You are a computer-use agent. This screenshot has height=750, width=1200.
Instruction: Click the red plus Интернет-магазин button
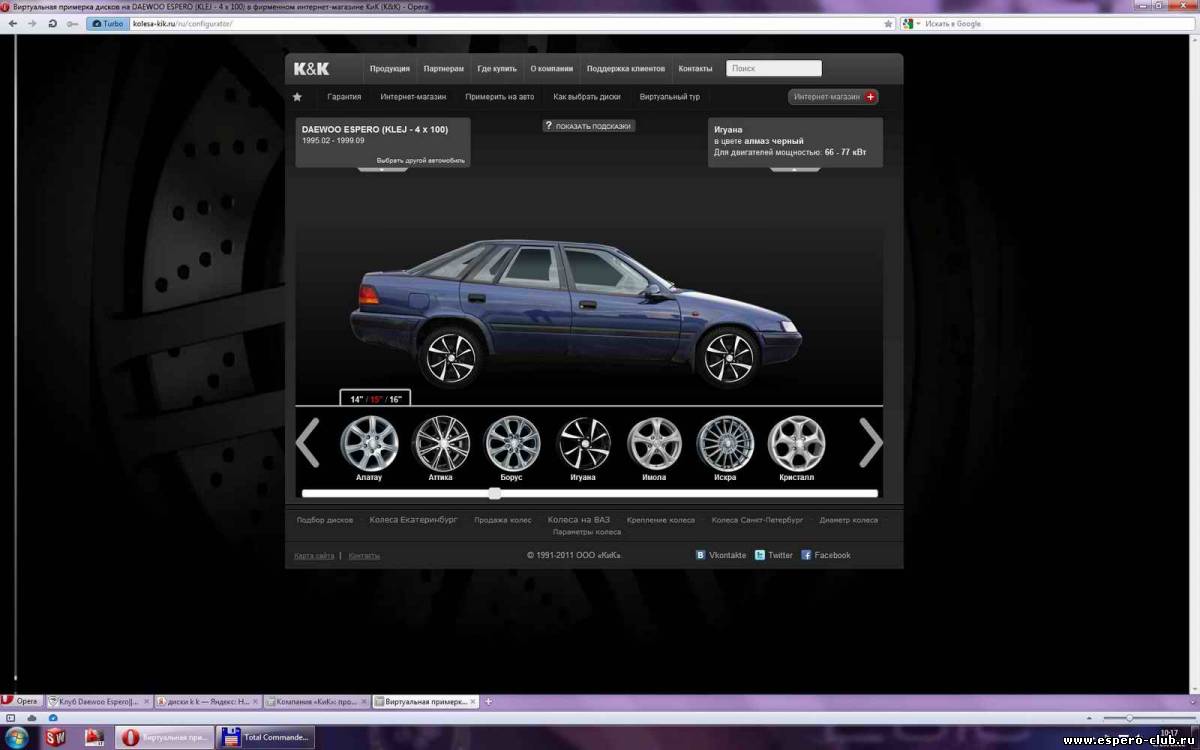(833, 97)
